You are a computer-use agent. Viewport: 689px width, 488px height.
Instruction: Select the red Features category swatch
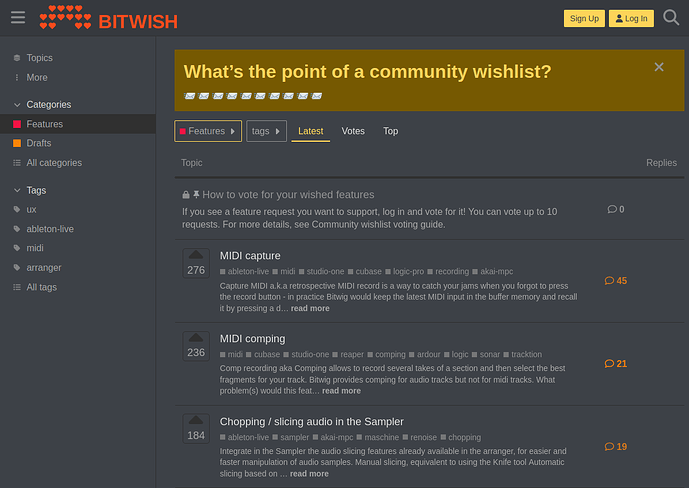pos(17,124)
